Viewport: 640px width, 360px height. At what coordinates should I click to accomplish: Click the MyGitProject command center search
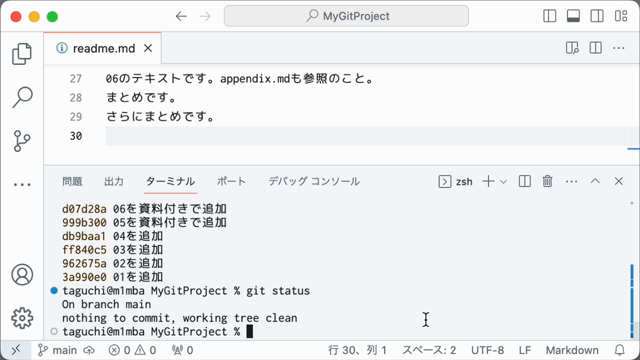tap(346, 16)
